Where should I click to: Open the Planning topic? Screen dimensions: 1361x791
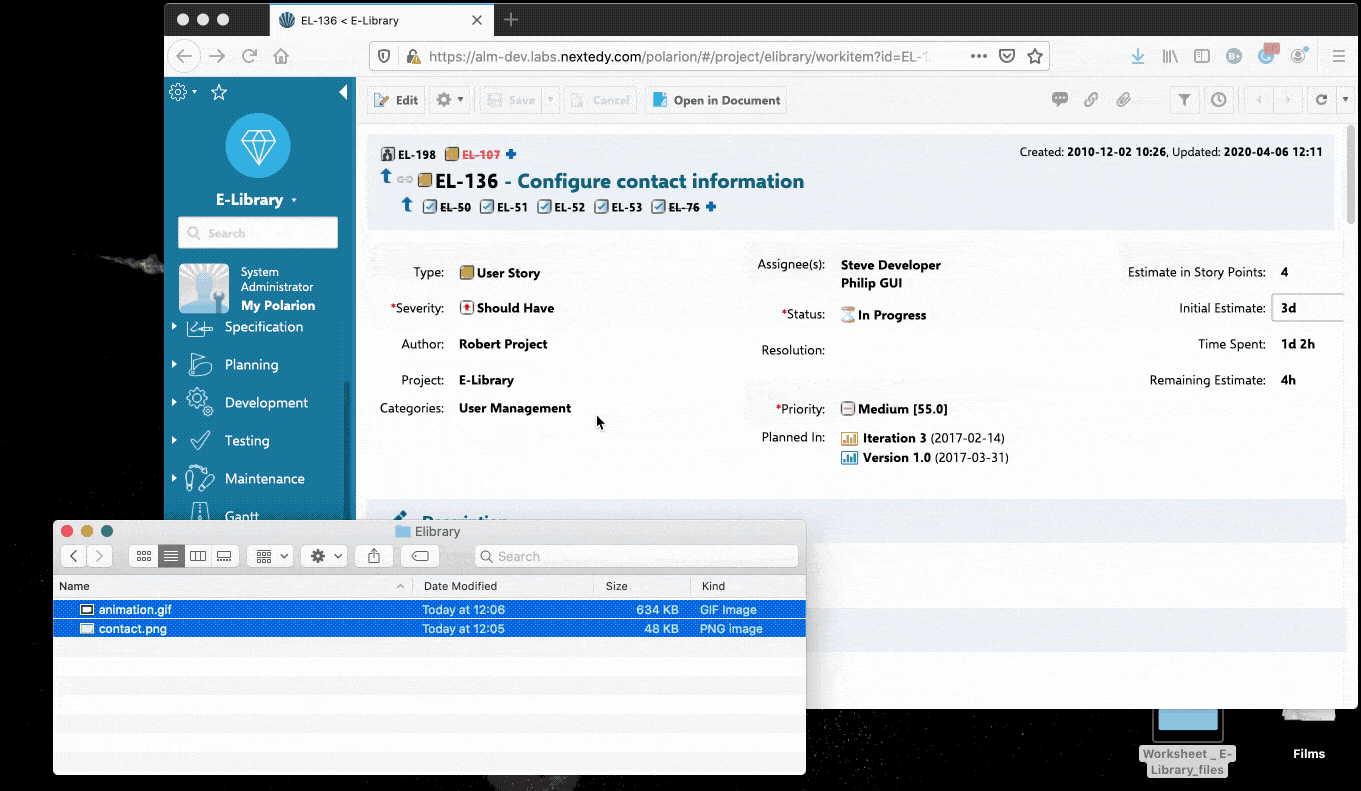[x=251, y=365]
